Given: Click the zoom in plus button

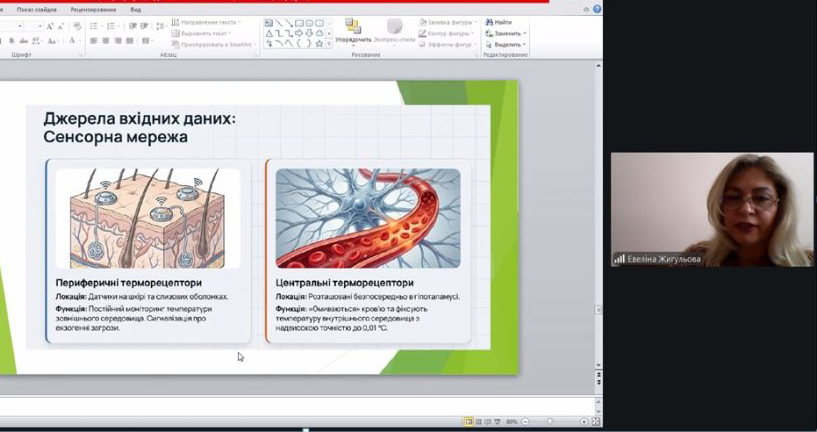Looking at the screenshot, I should (584, 421).
